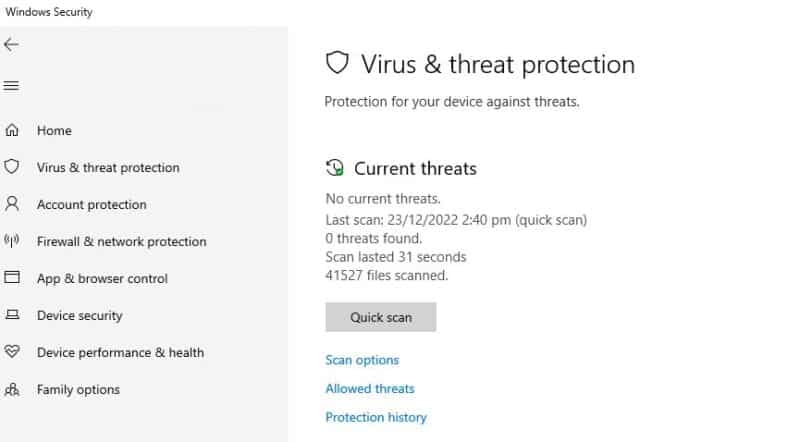The width and height of the screenshot is (800, 442).
Task: Click the Family options people icon
Action: (x=12, y=389)
